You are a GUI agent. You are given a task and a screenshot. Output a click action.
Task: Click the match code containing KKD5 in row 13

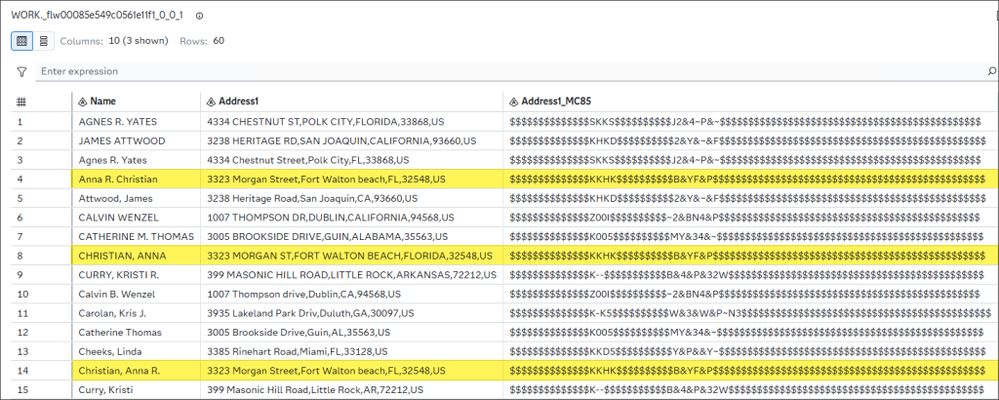coord(745,352)
